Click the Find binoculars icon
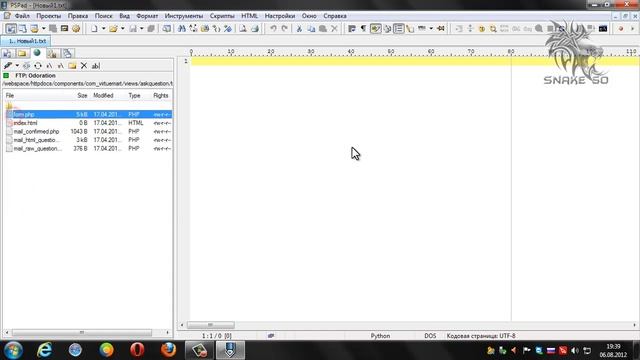The height and width of the screenshot is (360, 640). tap(182, 29)
